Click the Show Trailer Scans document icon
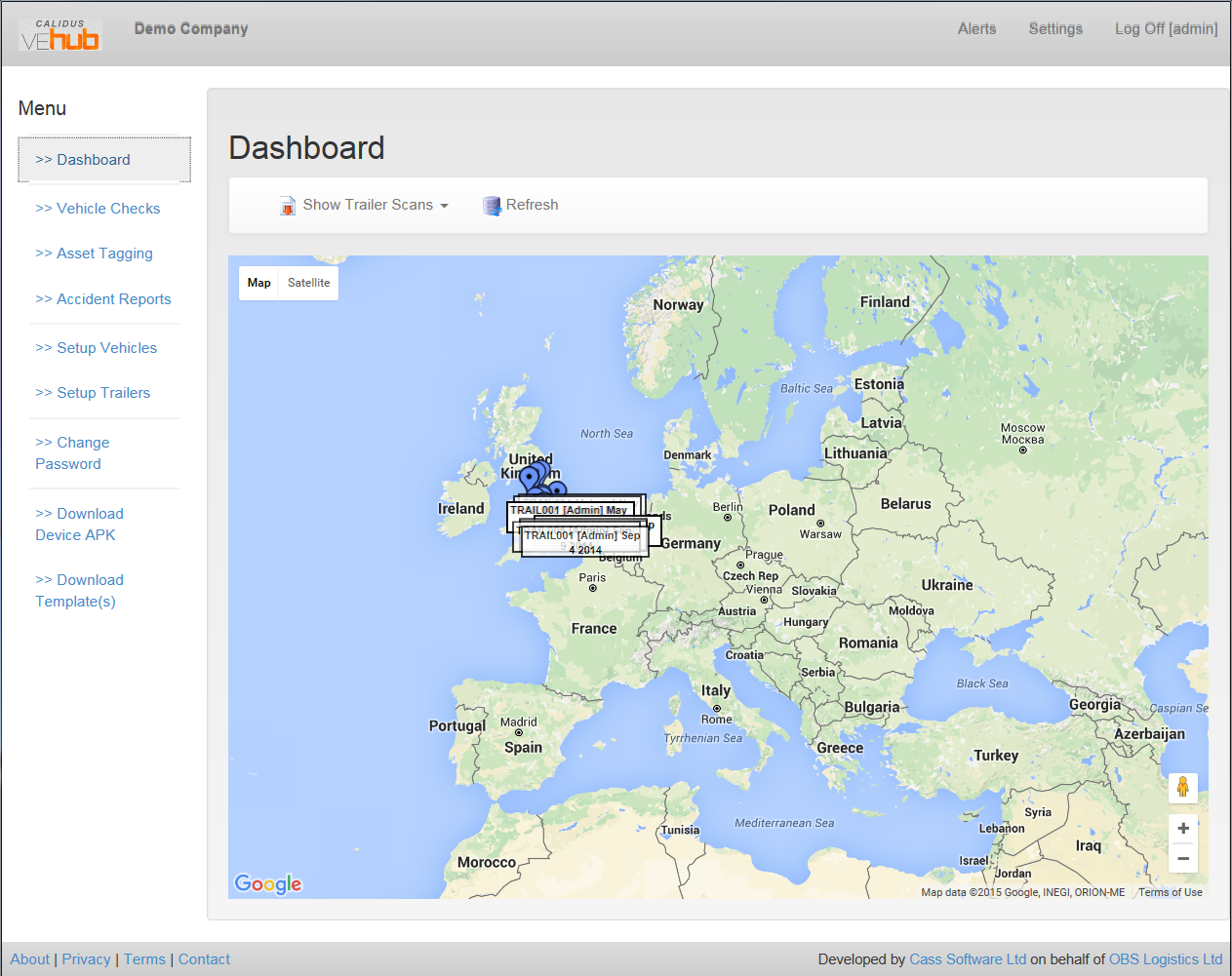The image size is (1232, 976). tap(288, 206)
